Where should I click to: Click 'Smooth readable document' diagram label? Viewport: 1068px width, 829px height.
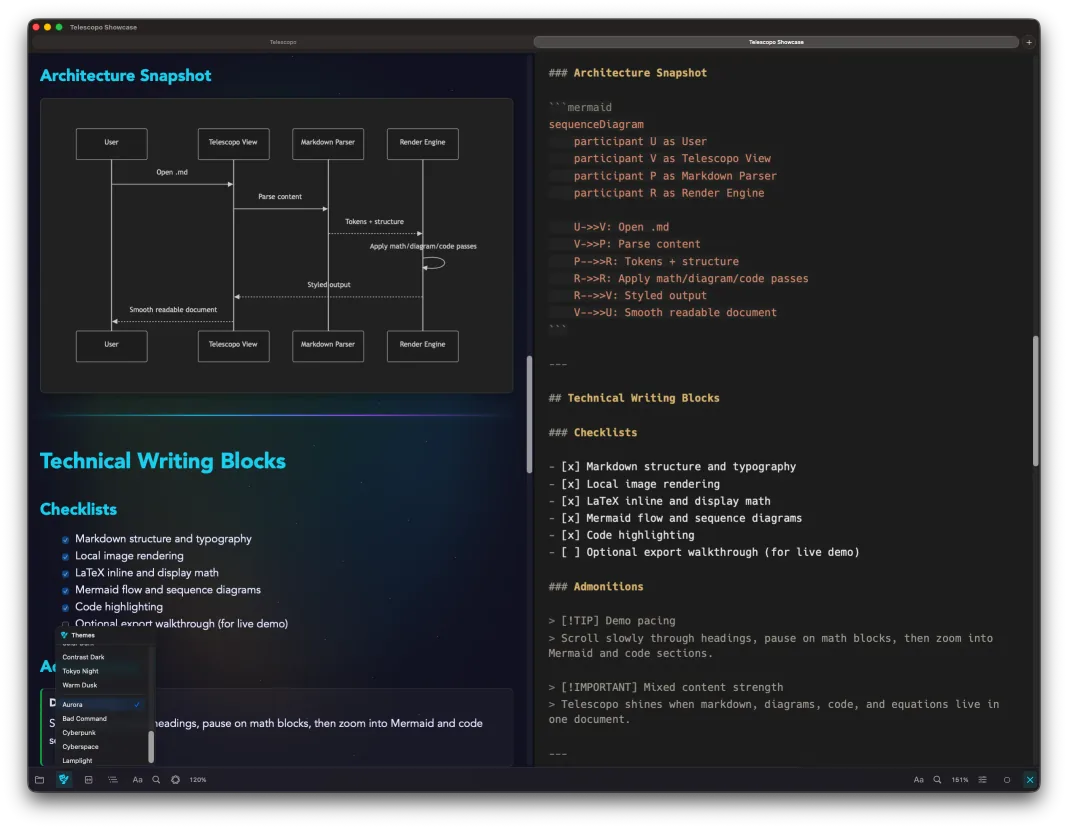click(173, 310)
